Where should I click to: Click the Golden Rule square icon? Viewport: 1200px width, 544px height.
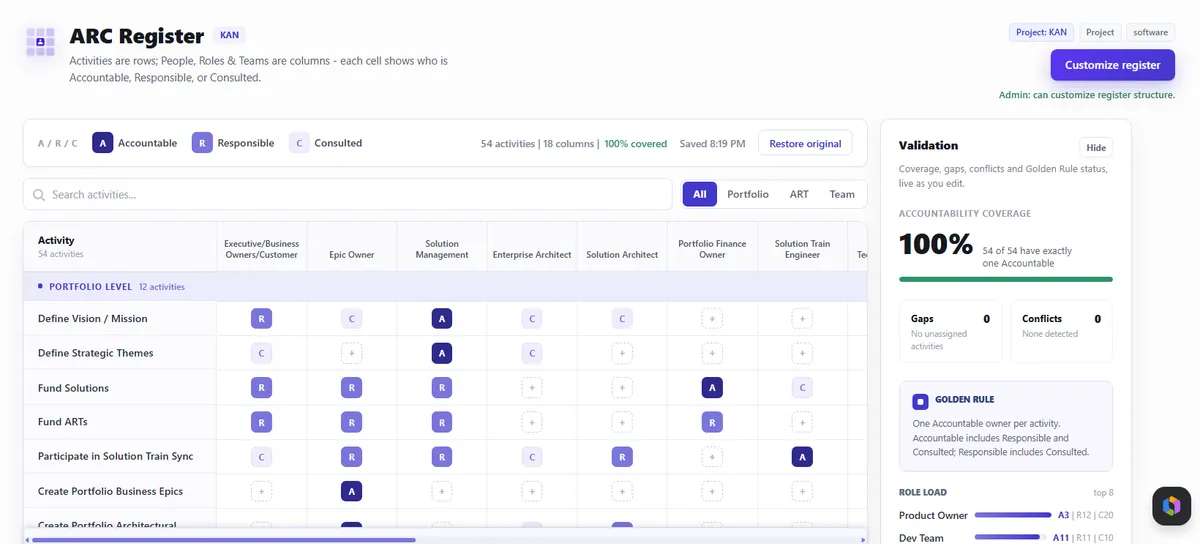click(x=920, y=402)
